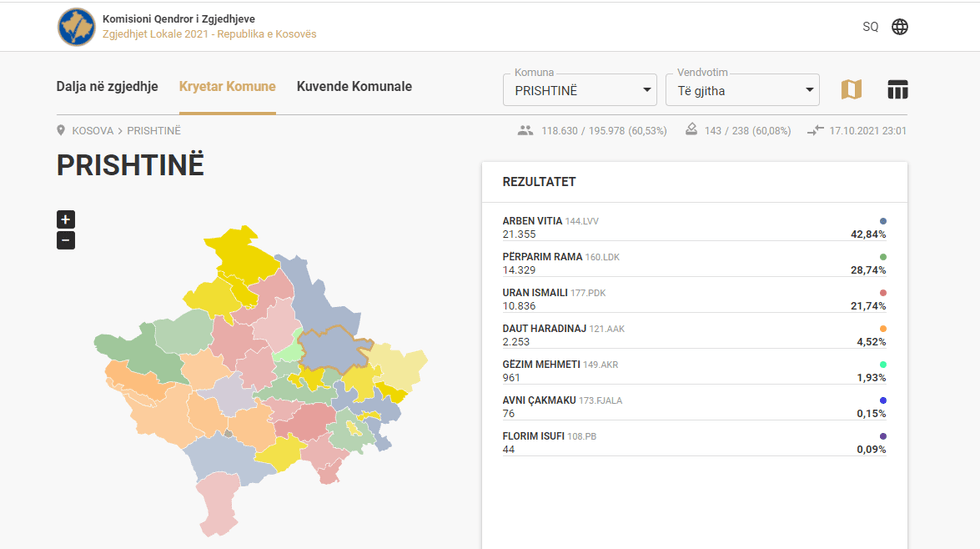
Task: Click the PRISHTINË breadcrumb link
Action: pos(154,131)
